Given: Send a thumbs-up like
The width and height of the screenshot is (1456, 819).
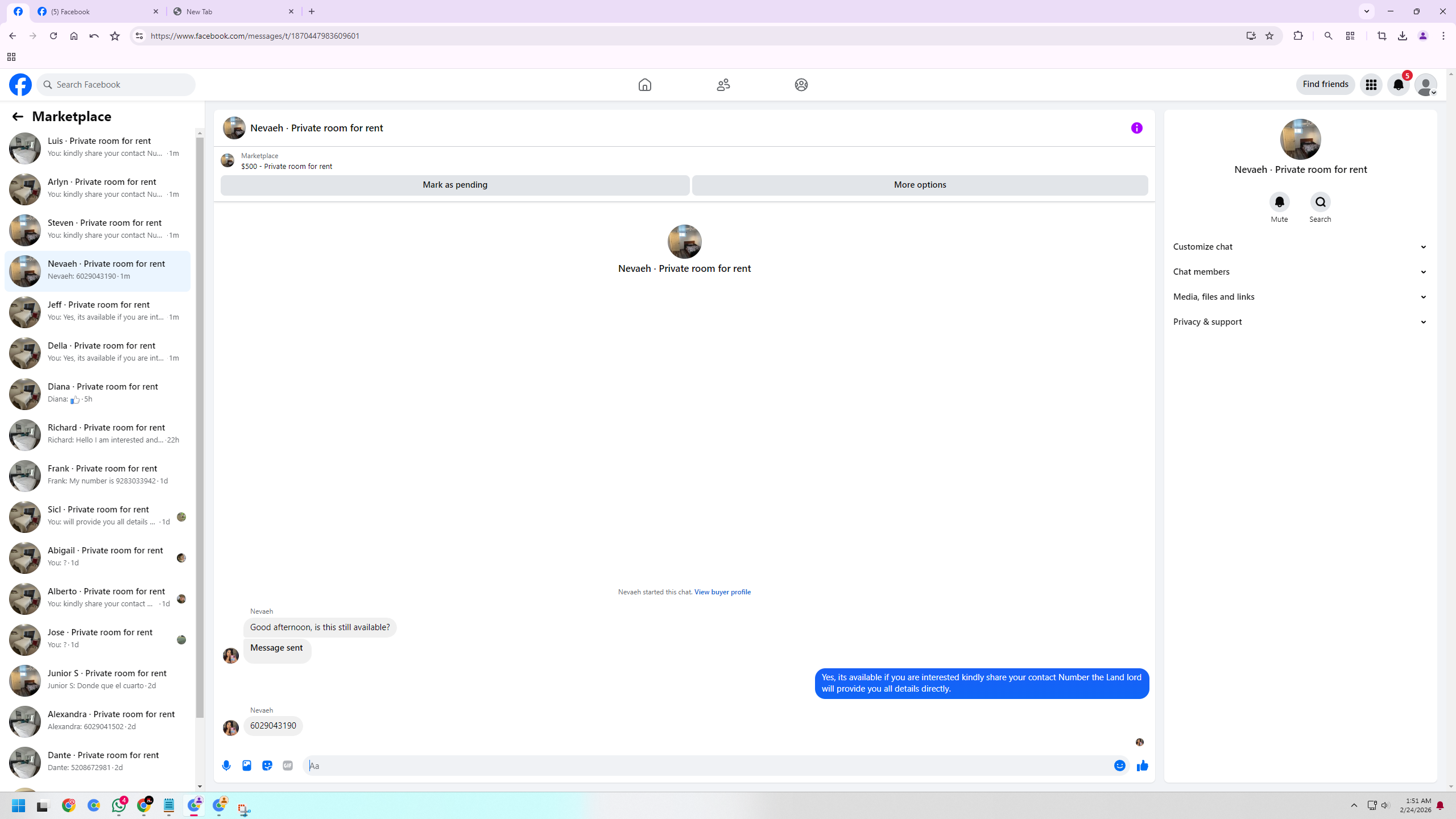Looking at the screenshot, I should pos(1142,766).
